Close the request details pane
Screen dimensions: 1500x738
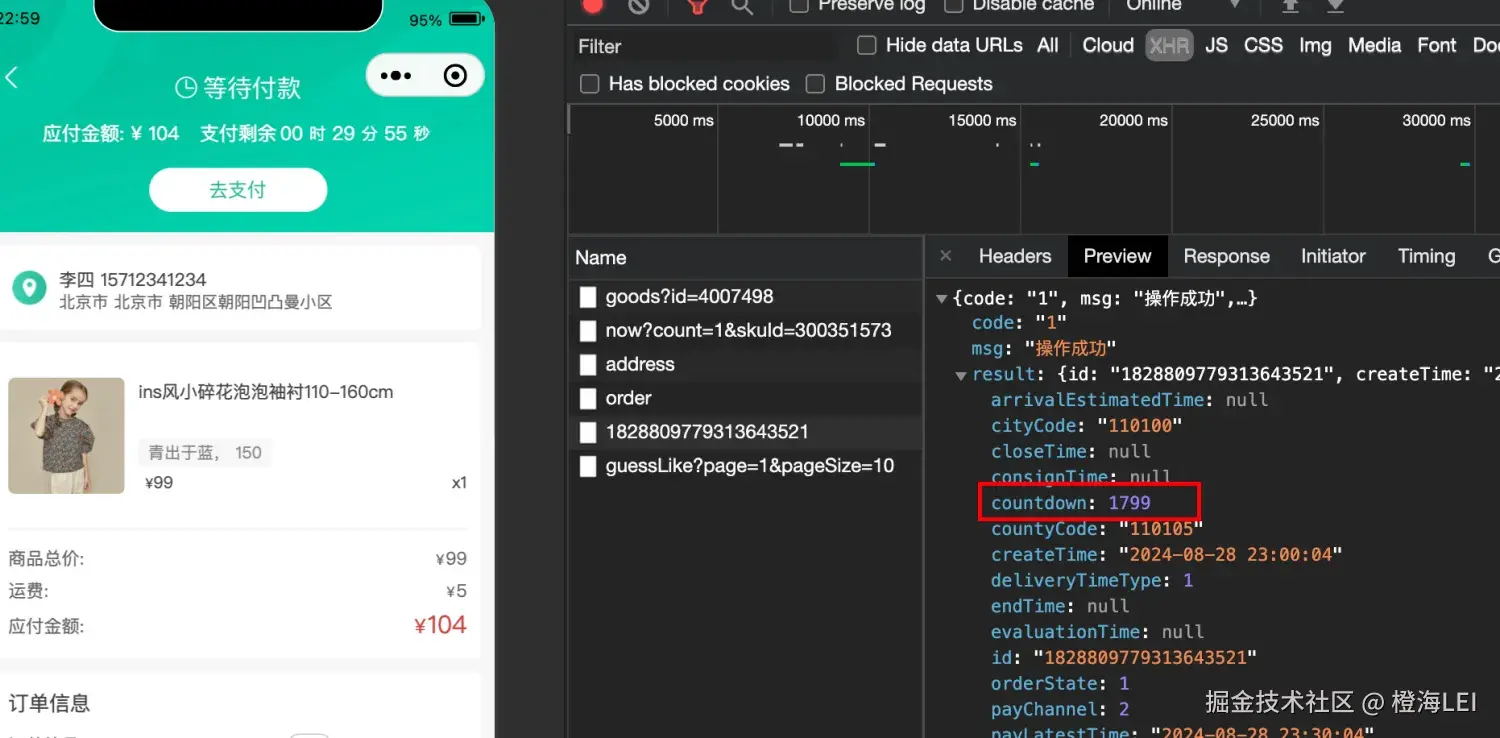tap(946, 257)
